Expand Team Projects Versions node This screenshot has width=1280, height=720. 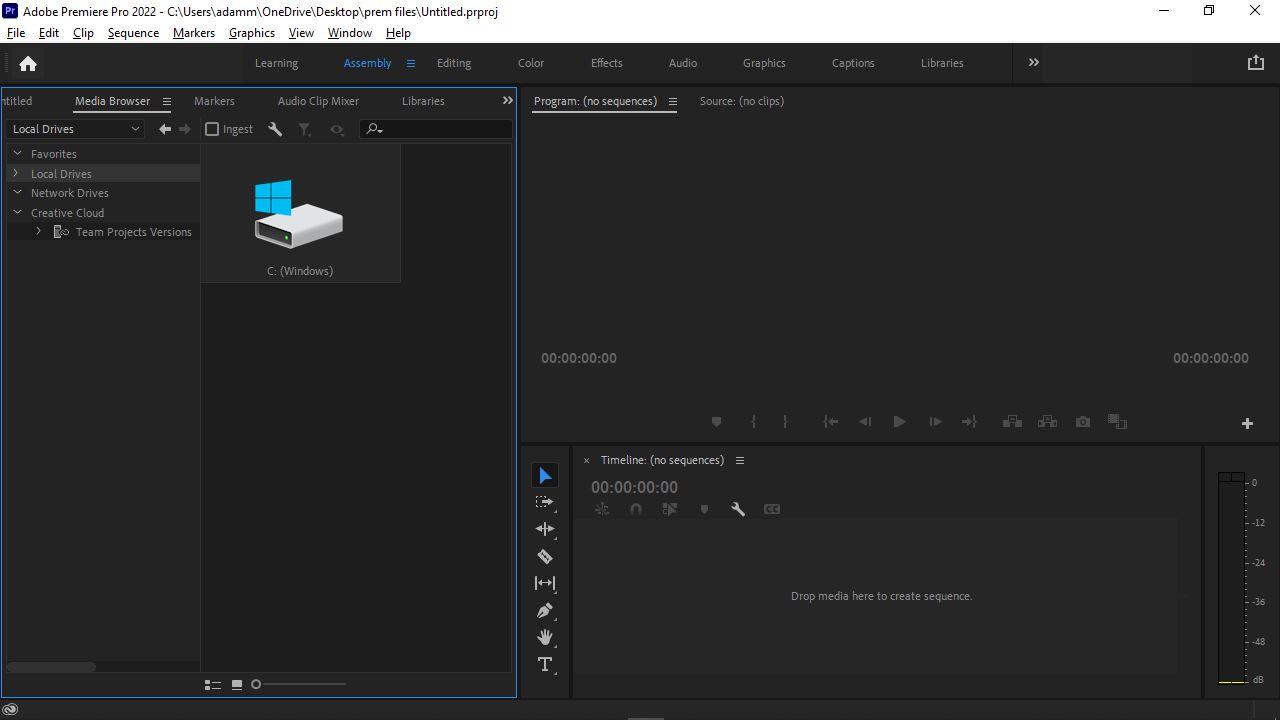tap(38, 232)
